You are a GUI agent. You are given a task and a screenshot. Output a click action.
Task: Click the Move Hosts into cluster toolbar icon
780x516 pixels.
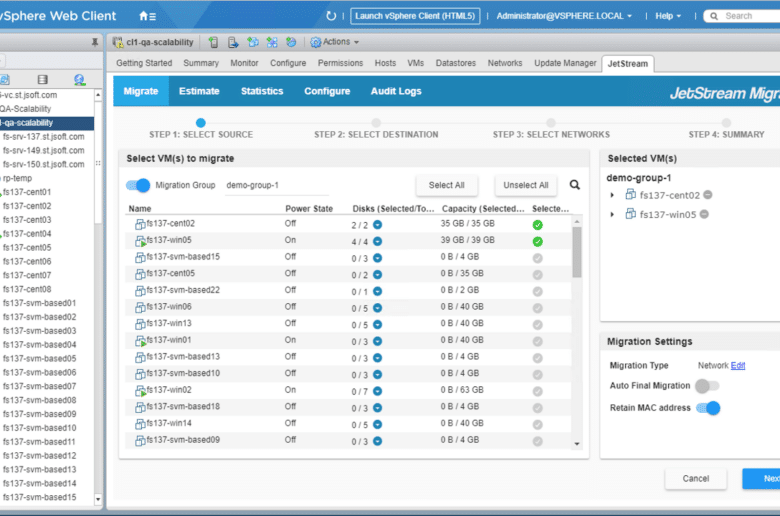[233, 42]
